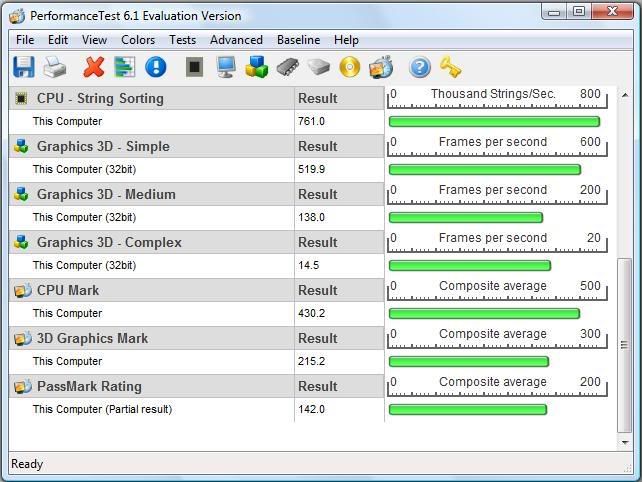Click the Graphics 3D - Complex green bar
Image resolution: width=643 pixels, height=482 pixels.
[x=469, y=265]
